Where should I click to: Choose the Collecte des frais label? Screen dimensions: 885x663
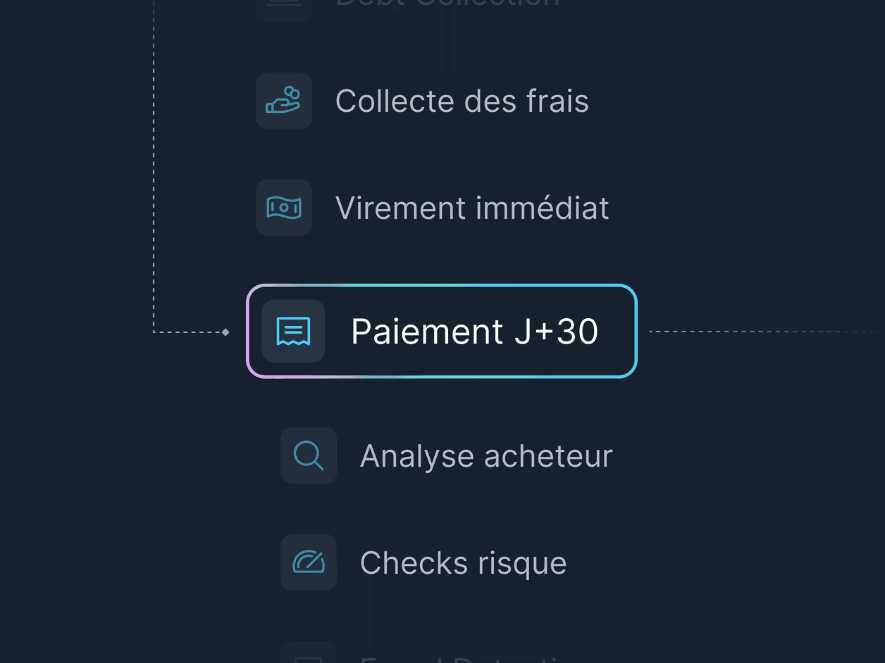pos(462,102)
